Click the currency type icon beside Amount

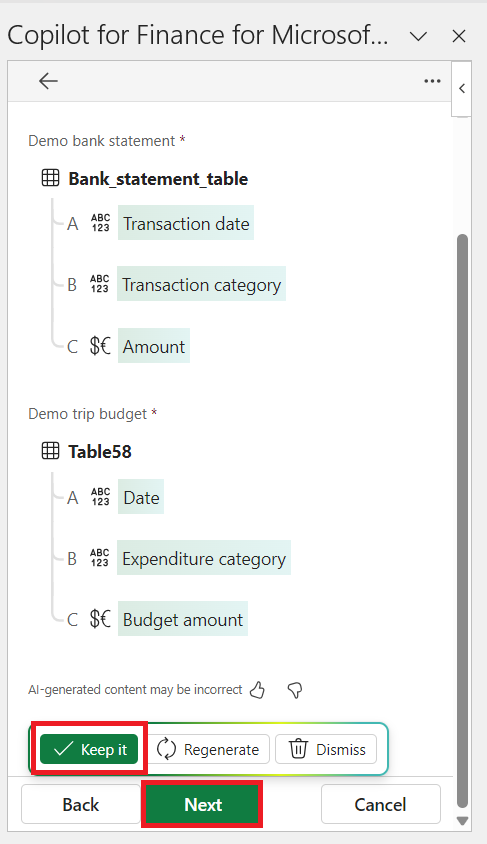pos(100,346)
